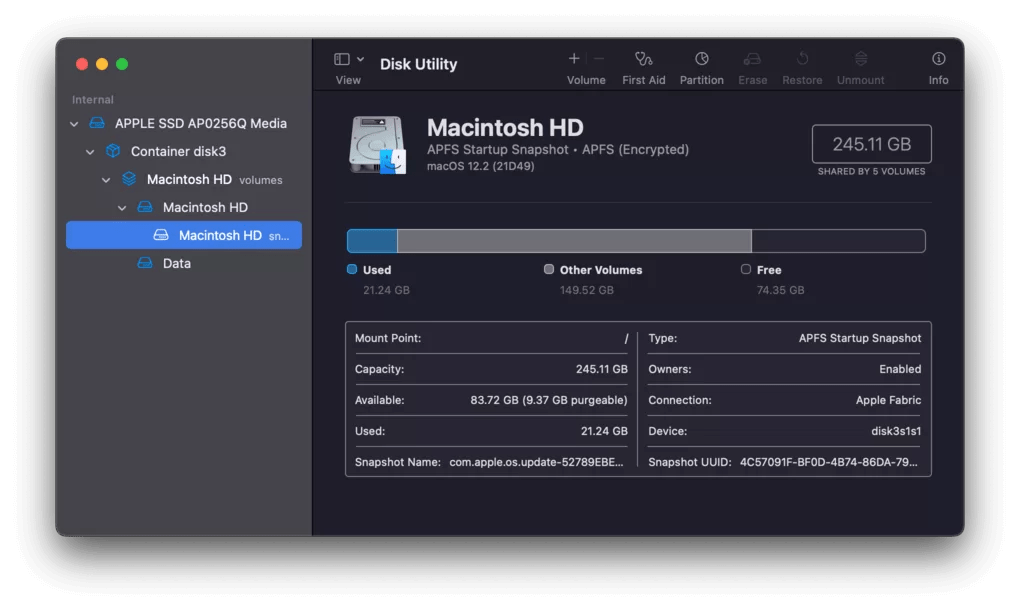The width and height of the screenshot is (1020, 610).
Task: Collapse Macintosh HD volumes group chevron
Action: click(106, 179)
